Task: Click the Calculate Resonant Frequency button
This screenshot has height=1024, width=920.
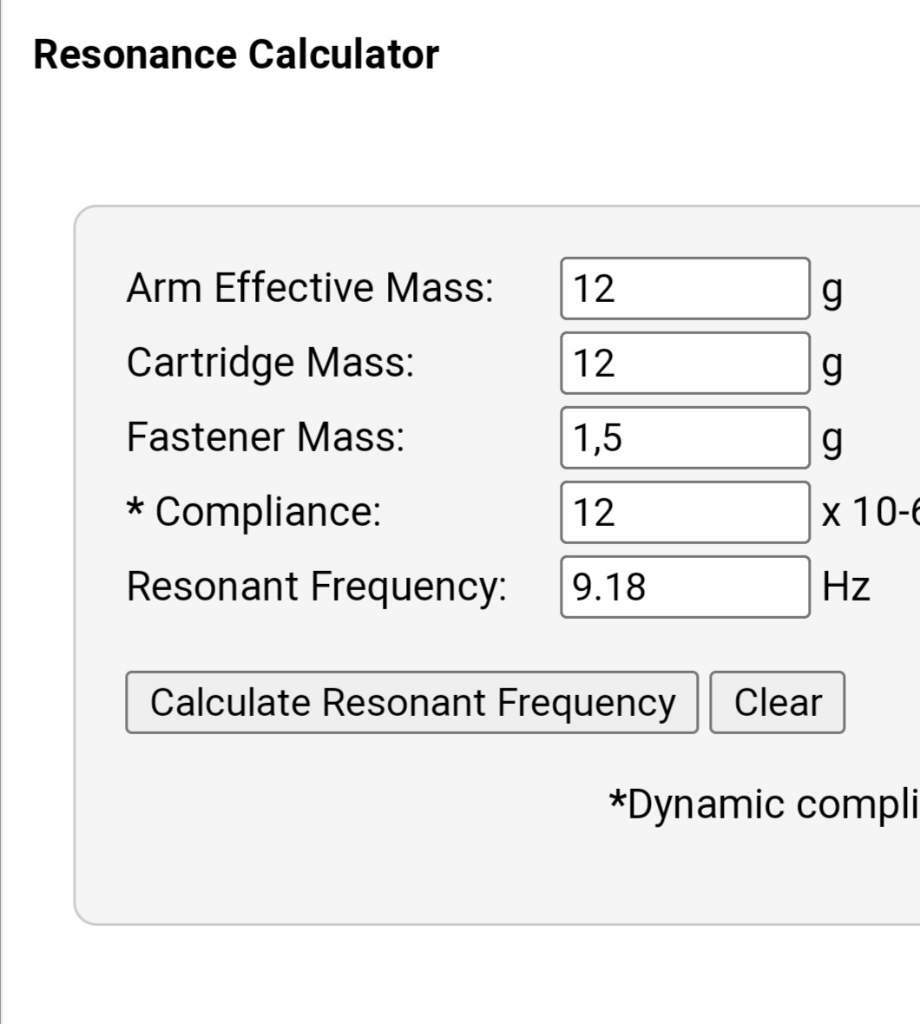Action: pyautogui.click(x=411, y=702)
